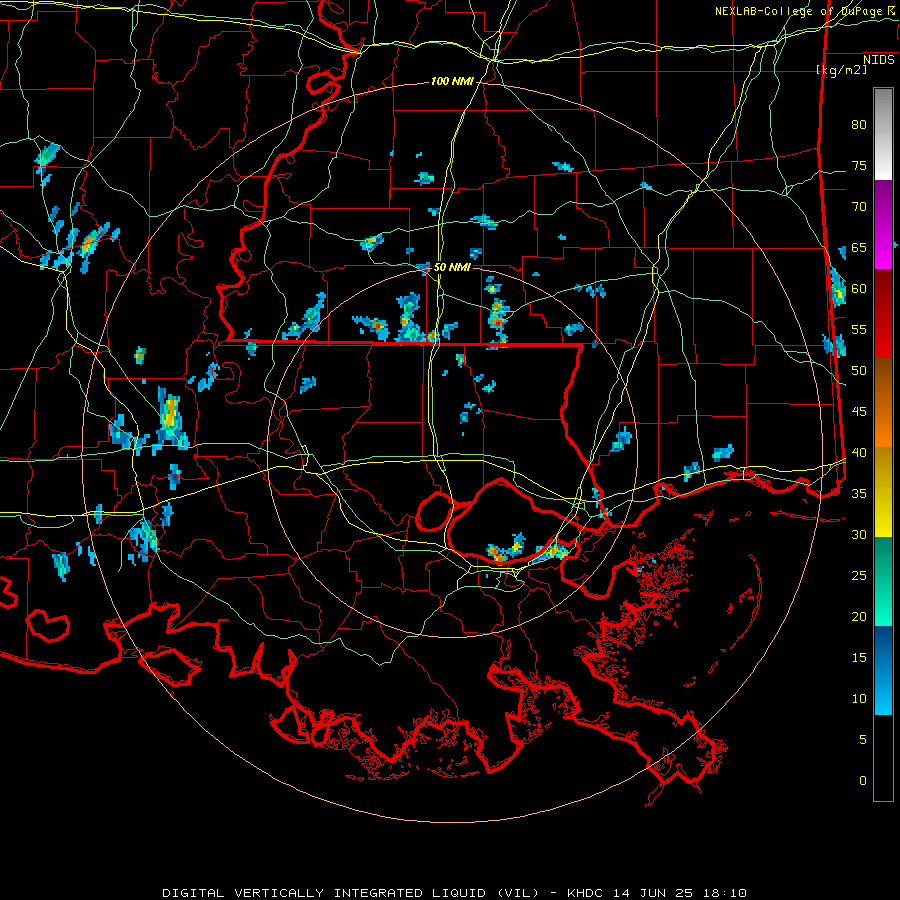Screen dimensions: 900x900
Task: Select the 15 value on the scale
Action: point(859,658)
